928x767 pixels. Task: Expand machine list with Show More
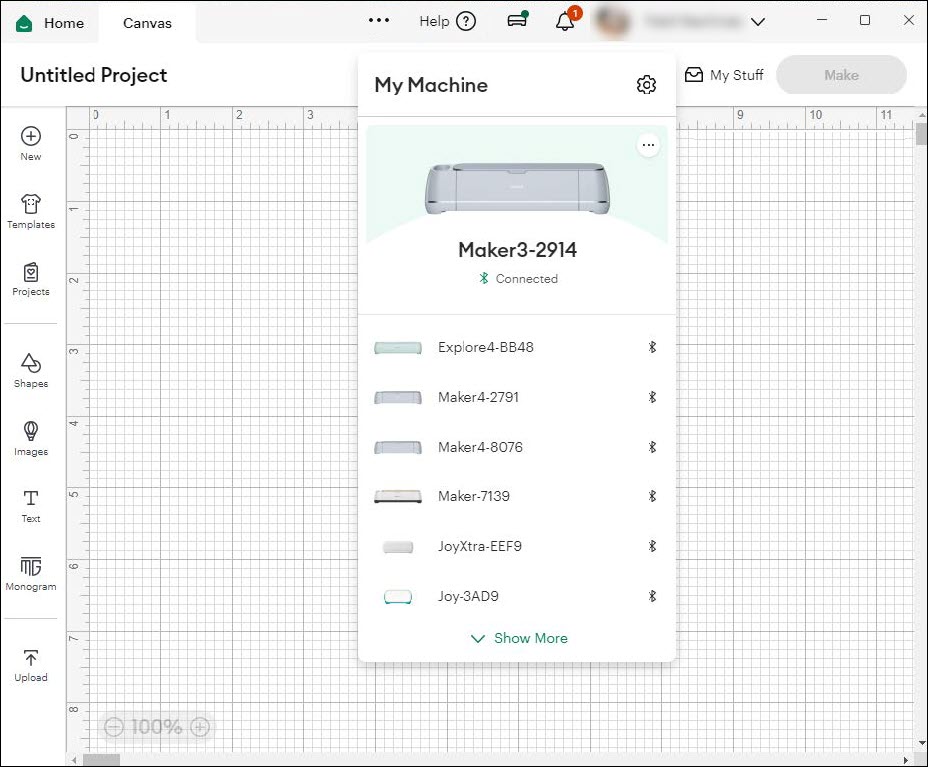click(x=519, y=638)
